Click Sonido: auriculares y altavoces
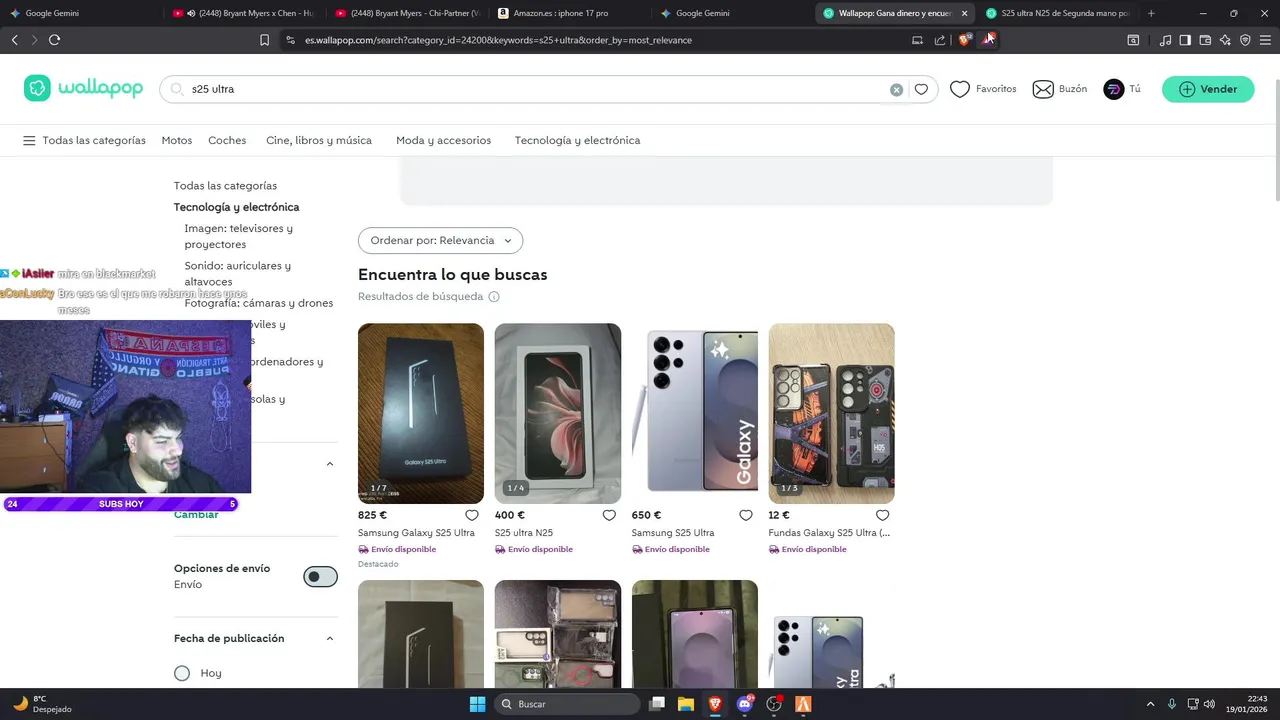Image resolution: width=1280 pixels, height=720 pixels. [237, 273]
